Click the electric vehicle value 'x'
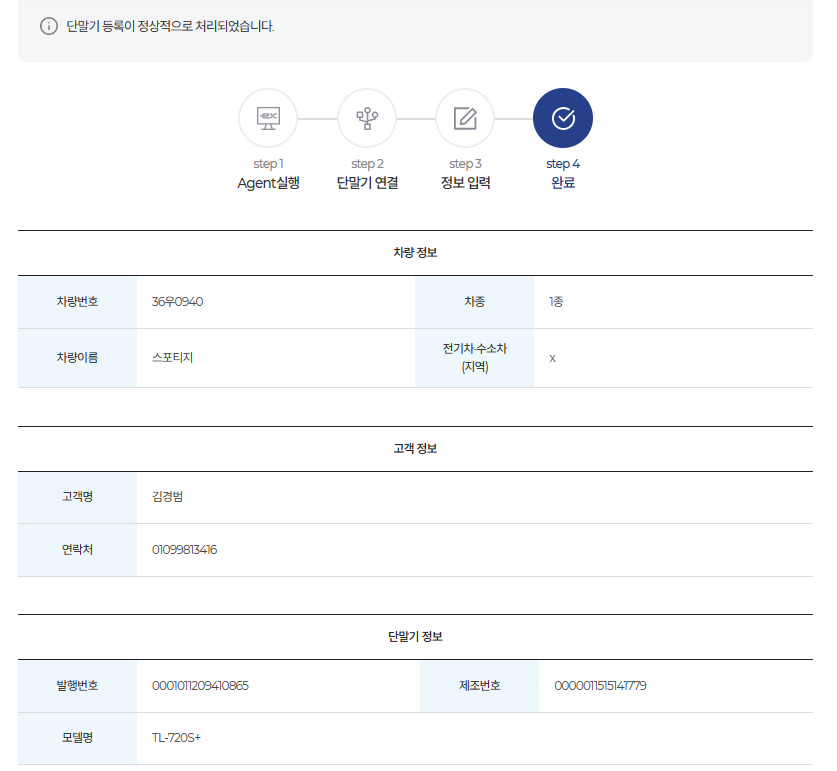The width and height of the screenshot is (837, 771). (552, 358)
